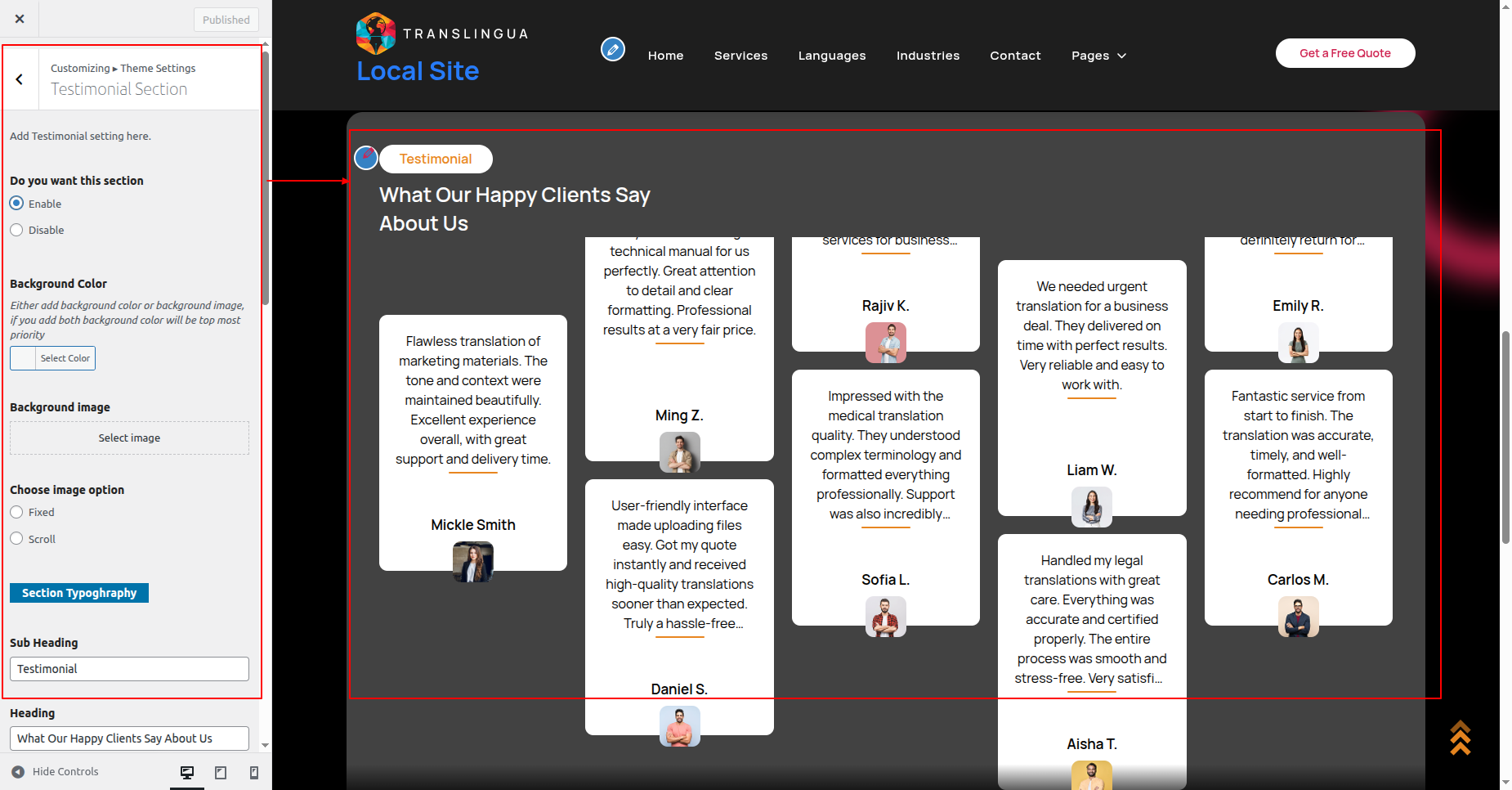
Task: Click the Sub Heading text field
Action: pos(129,669)
